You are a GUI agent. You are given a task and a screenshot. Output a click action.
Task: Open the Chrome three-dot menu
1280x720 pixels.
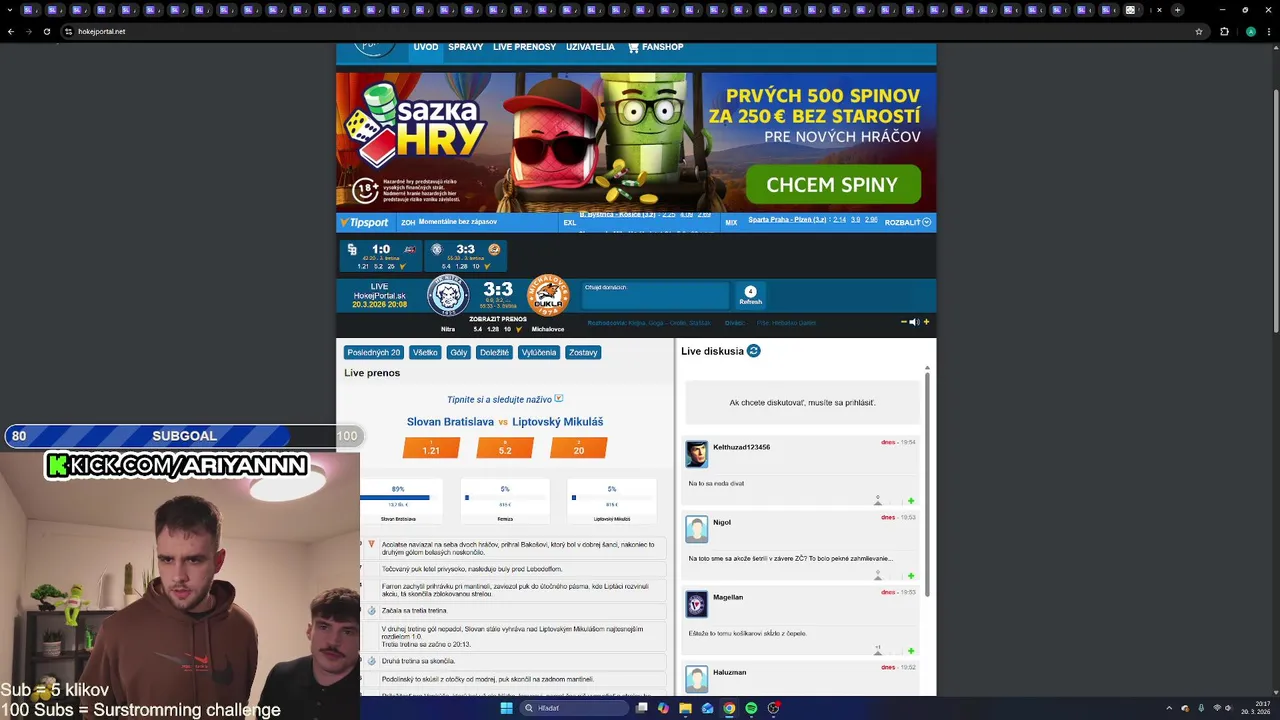pos(1268,31)
